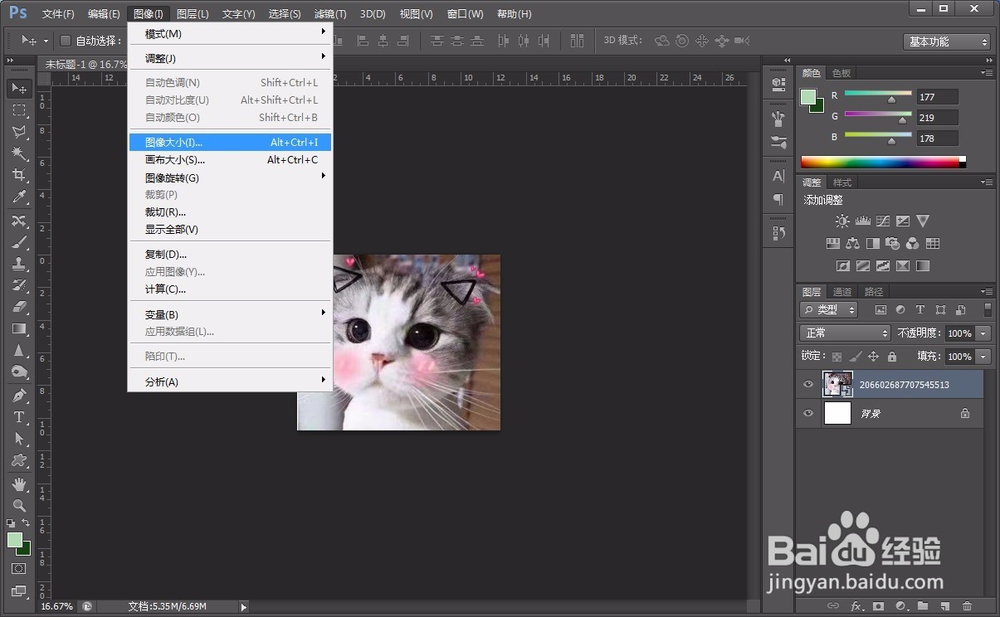This screenshot has height=617, width=1000.
Task: Select the Eyedropper tool
Action: (19, 197)
